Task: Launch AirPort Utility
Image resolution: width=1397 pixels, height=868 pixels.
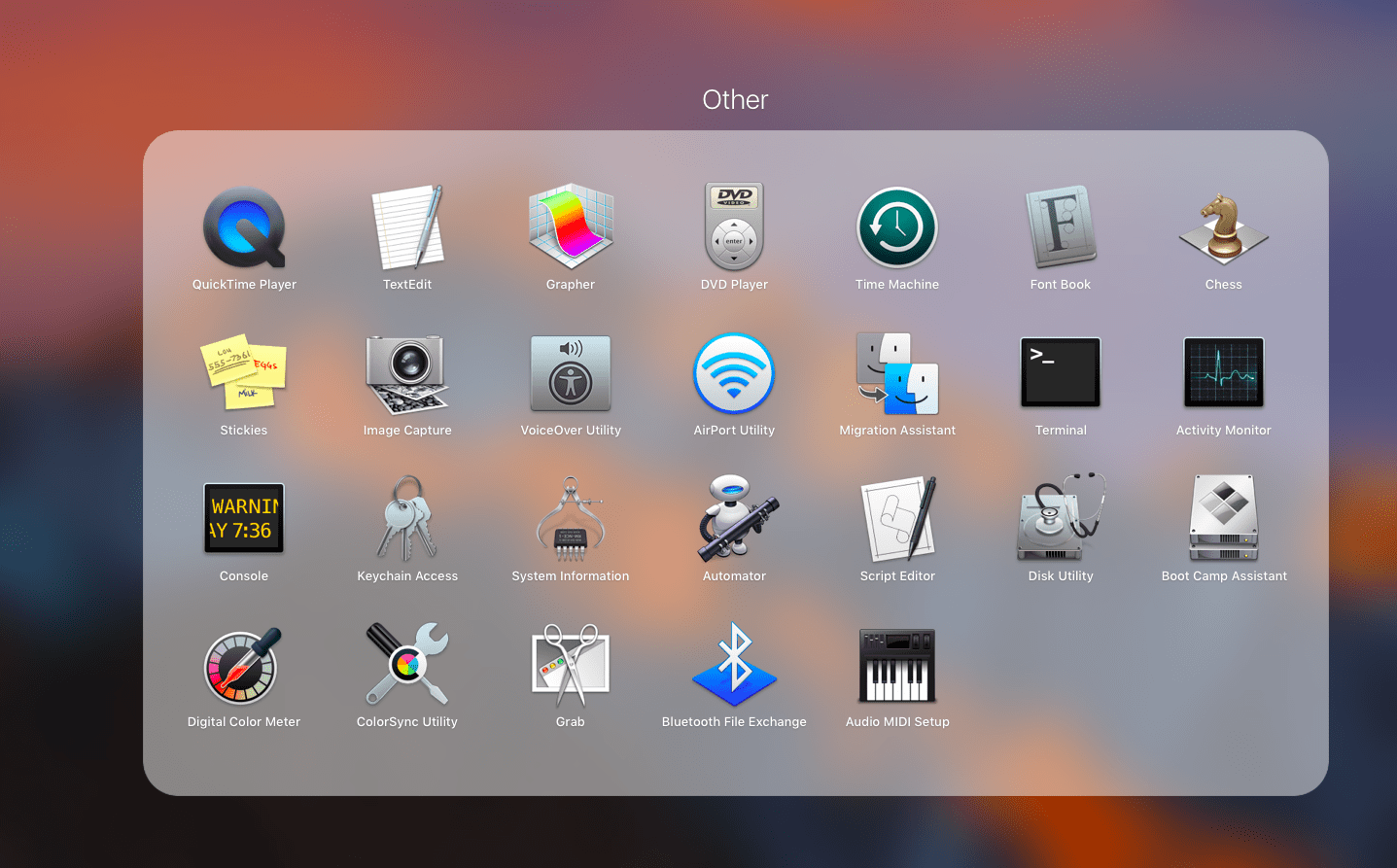Action: pos(734,374)
